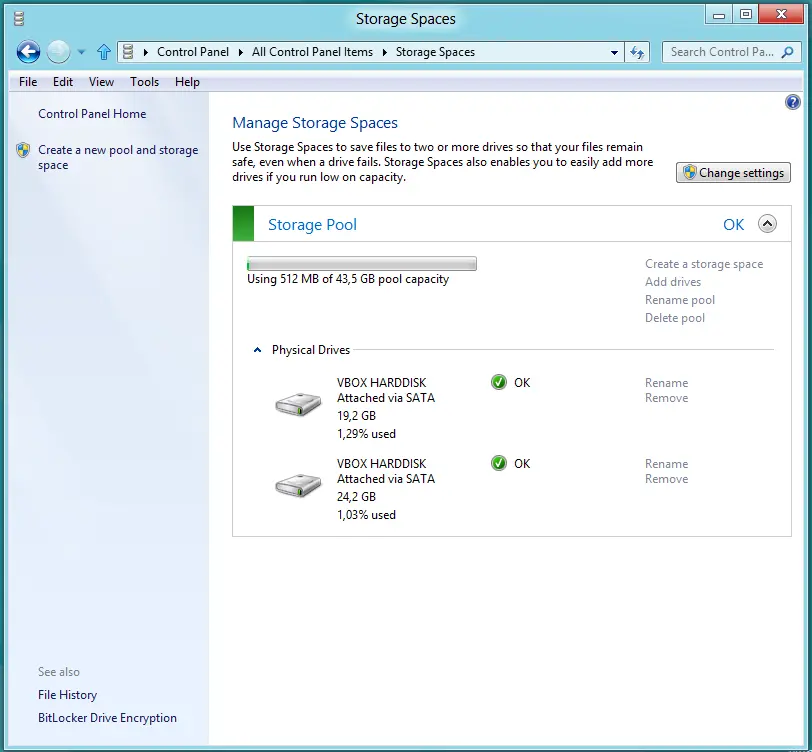The image size is (812, 752).
Task: Click the Forward navigation arrow
Action: [58, 52]
